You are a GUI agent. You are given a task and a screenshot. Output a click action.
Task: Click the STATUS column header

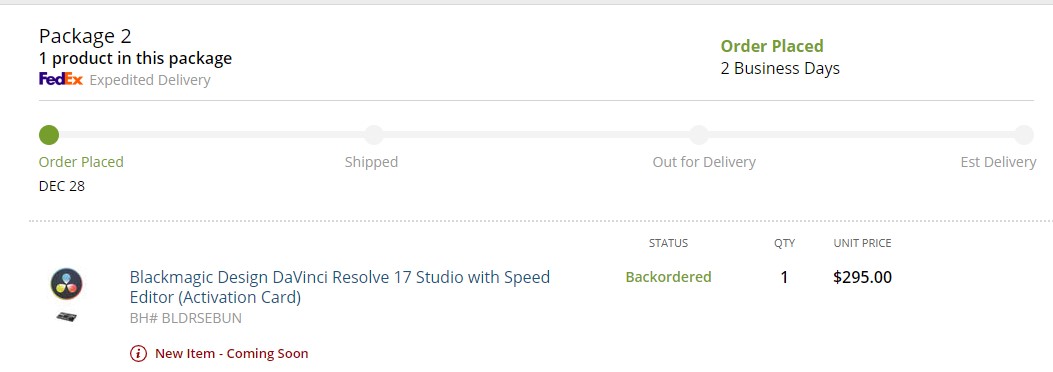[668, 243]
